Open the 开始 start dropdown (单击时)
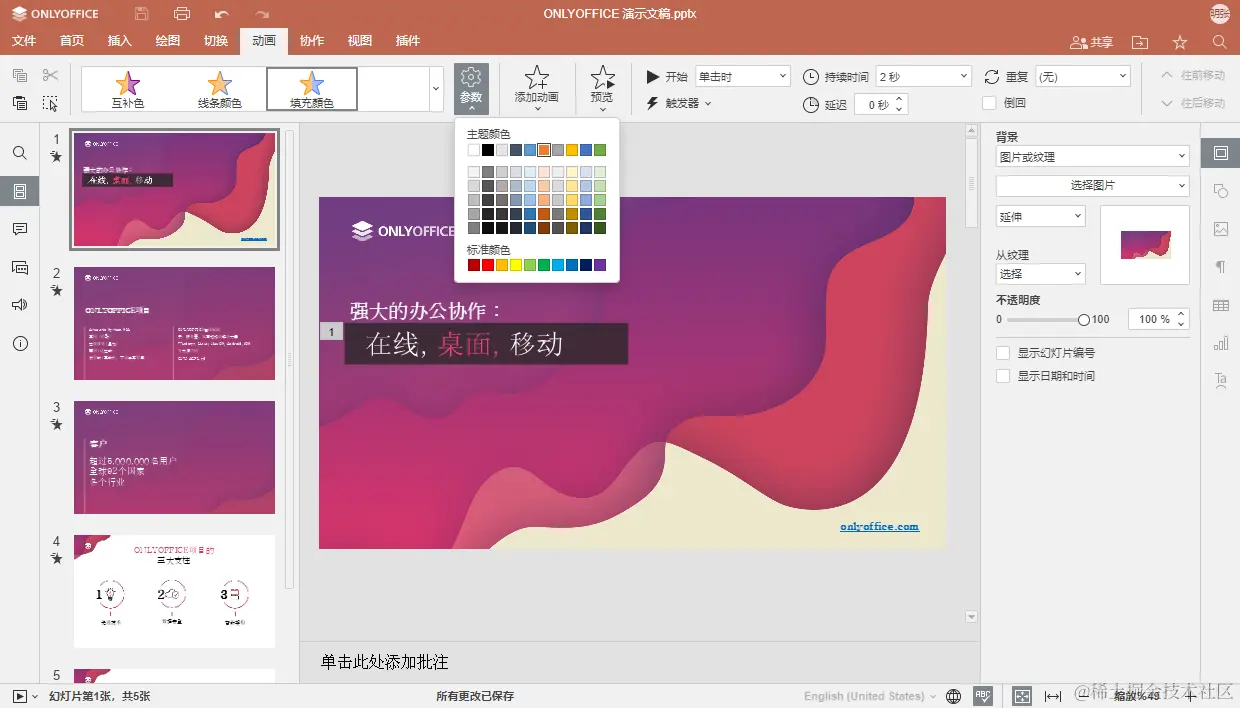 tap(743, 77)
